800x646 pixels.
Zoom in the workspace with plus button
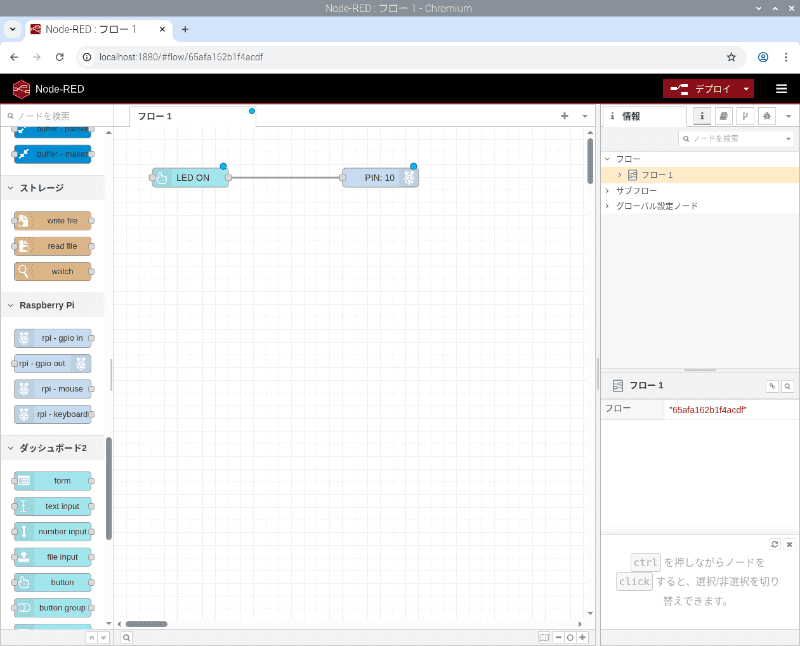(x=583, y=637)
